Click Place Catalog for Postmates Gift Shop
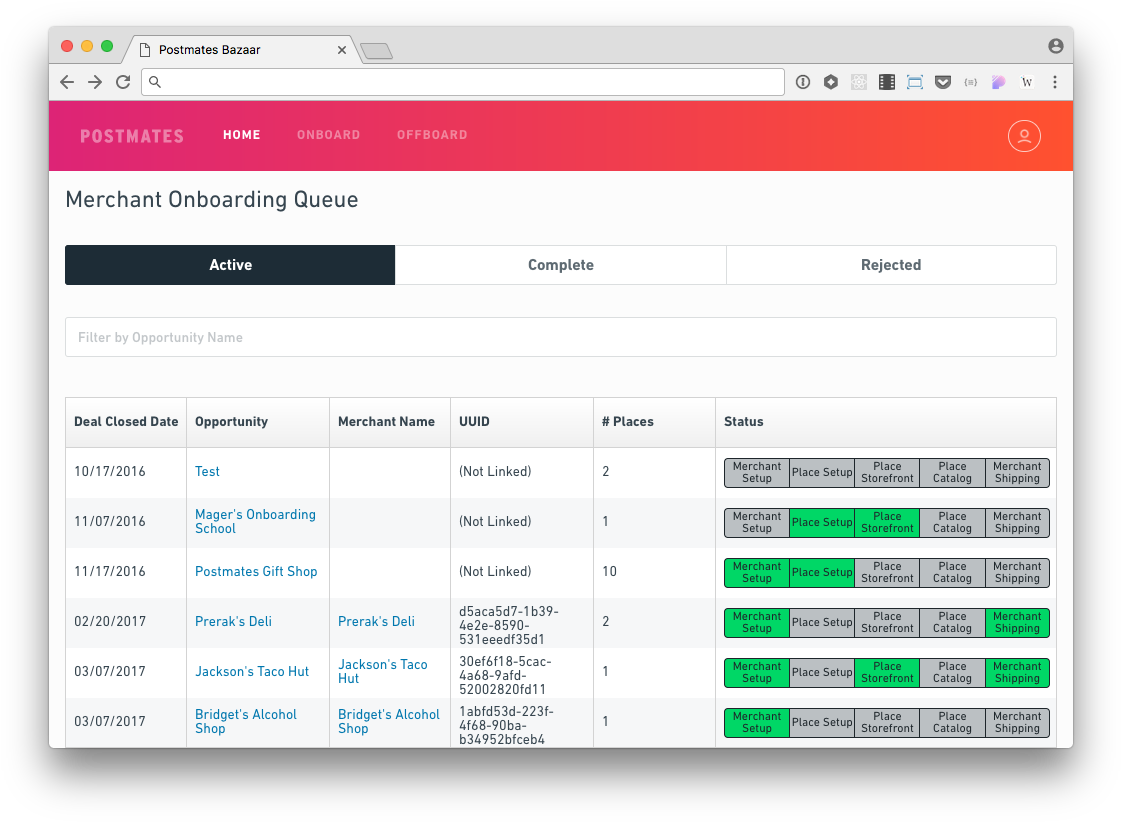1121x822 pixels. (x=952, y=573)
